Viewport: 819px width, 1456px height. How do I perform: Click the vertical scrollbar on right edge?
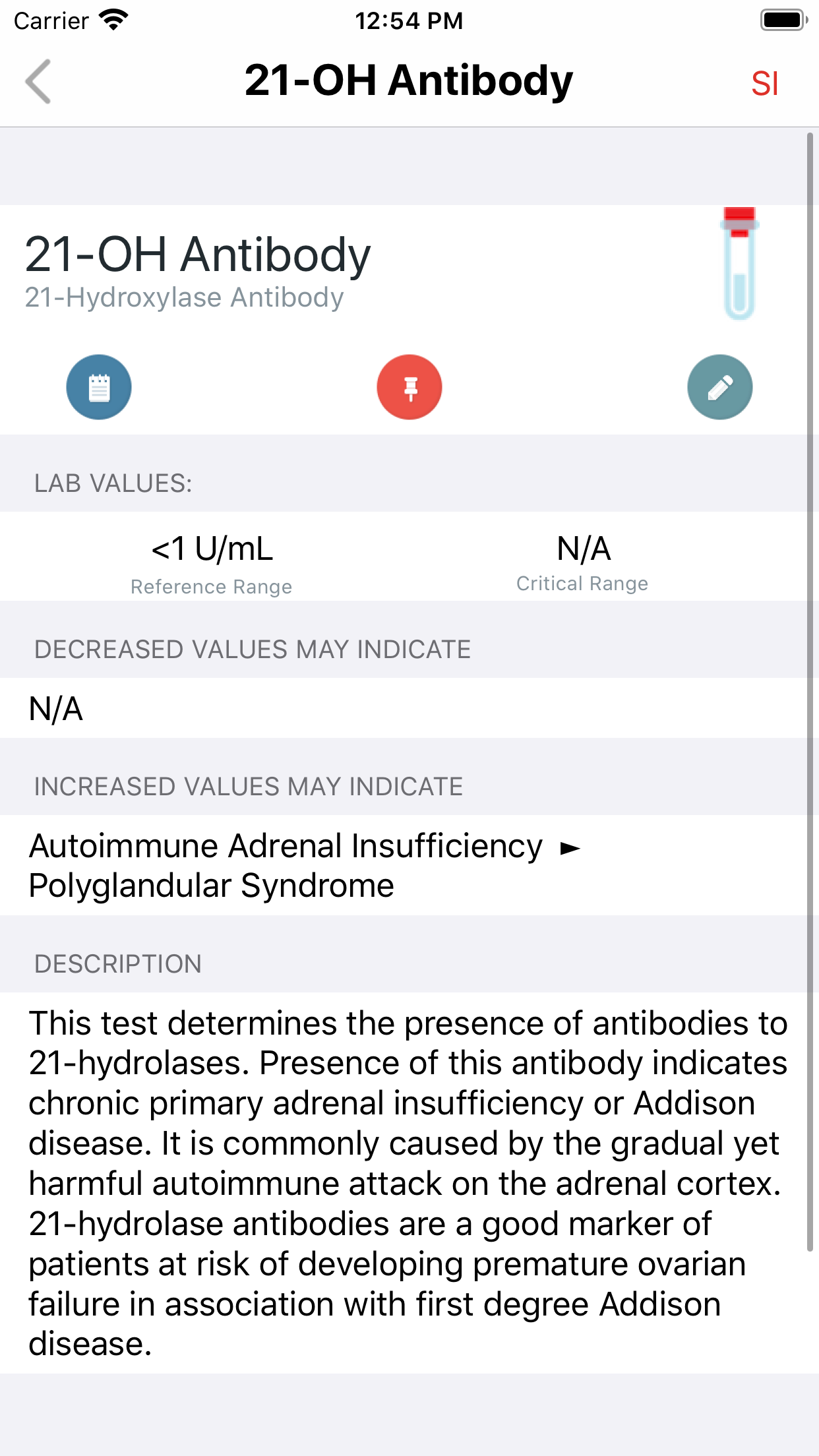[810, 692]
